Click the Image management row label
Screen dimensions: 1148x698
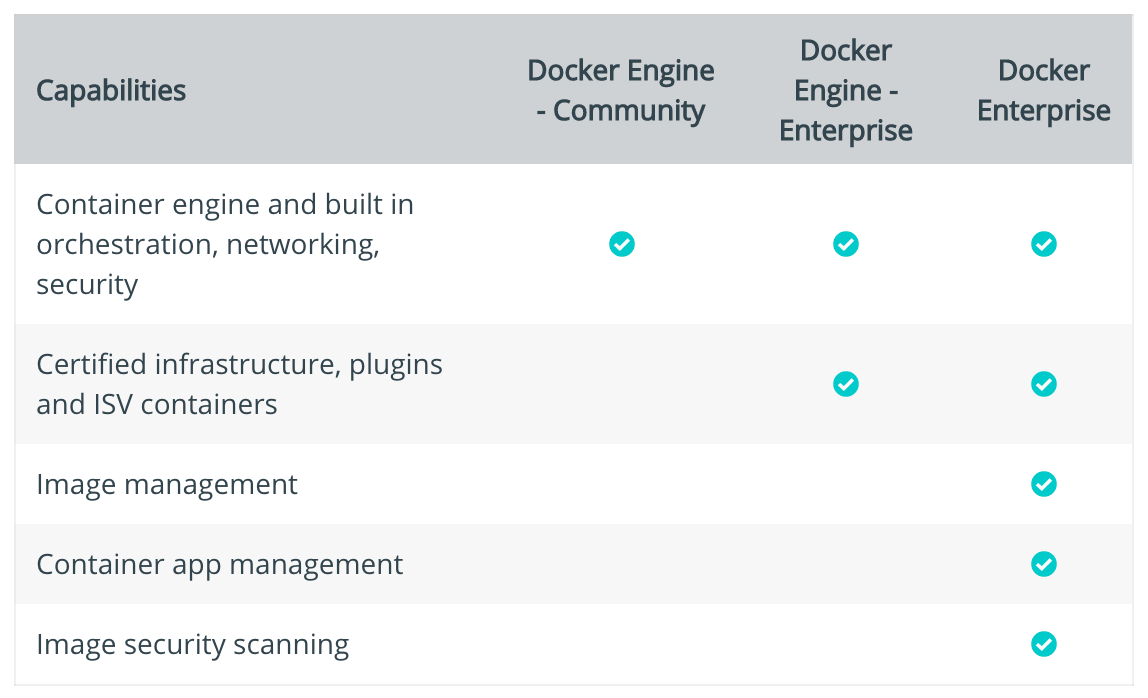[167, 485]
